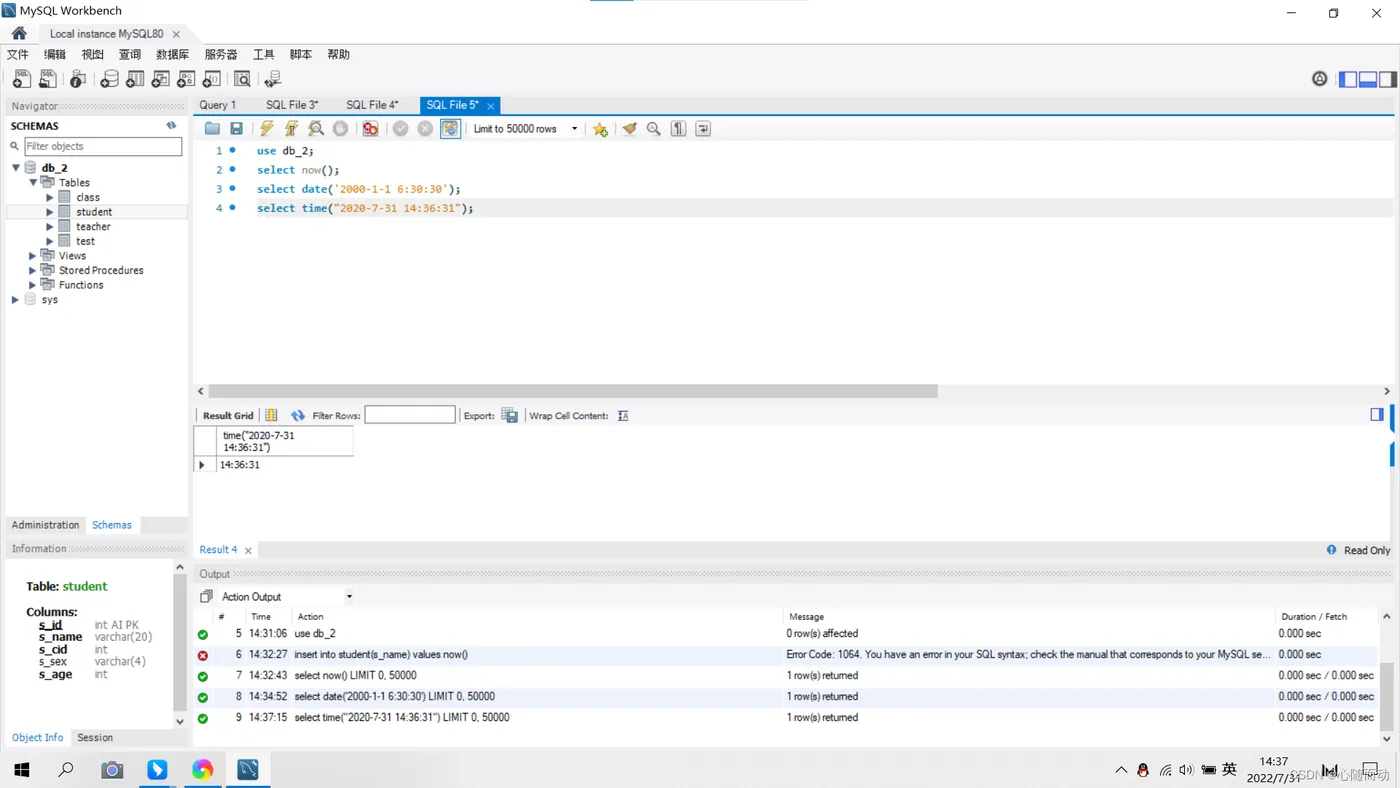Image resolution: width=1400 pixels, height=788 pixels.
Task: Reconnect to DBMS icon
Action: click(272, 79)
